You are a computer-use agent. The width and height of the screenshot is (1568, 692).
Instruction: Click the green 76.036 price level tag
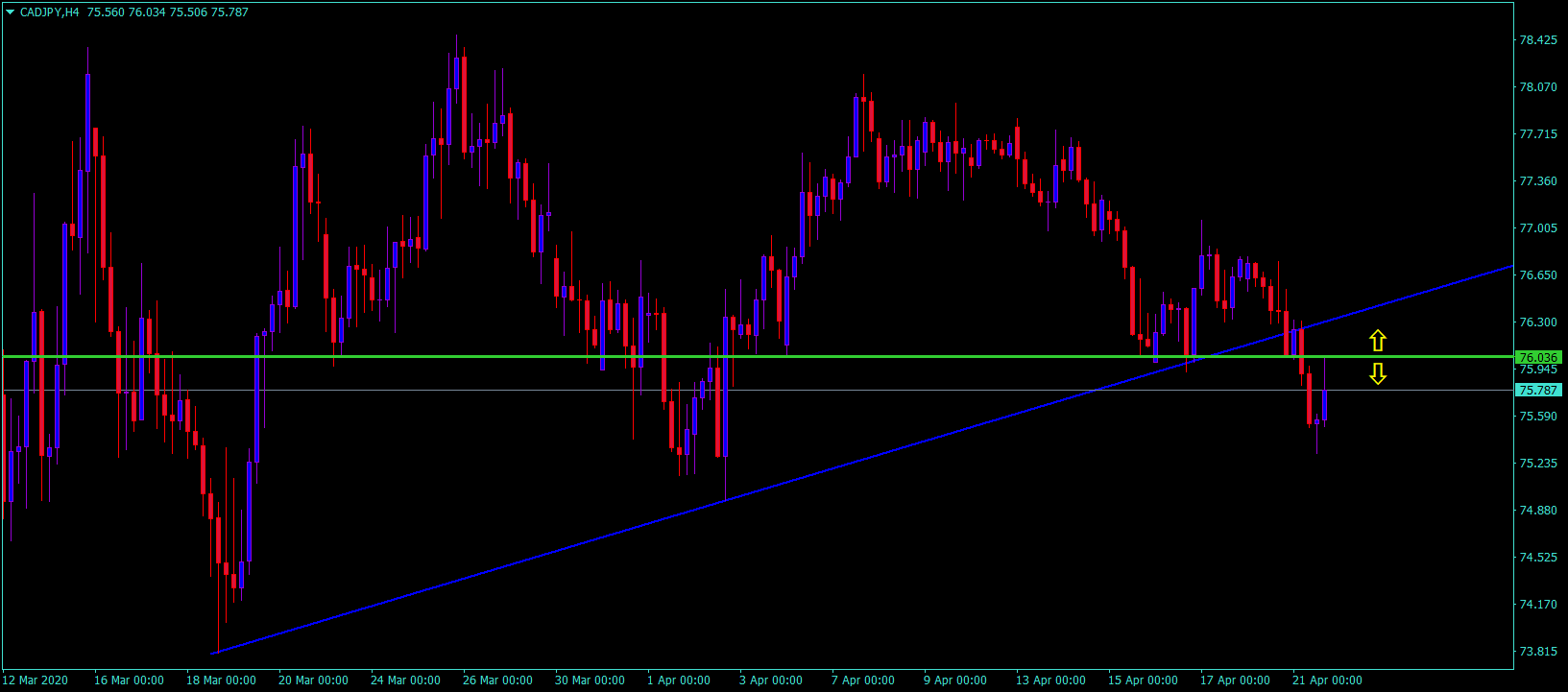pyautogui.click(x=1538, y=357)
